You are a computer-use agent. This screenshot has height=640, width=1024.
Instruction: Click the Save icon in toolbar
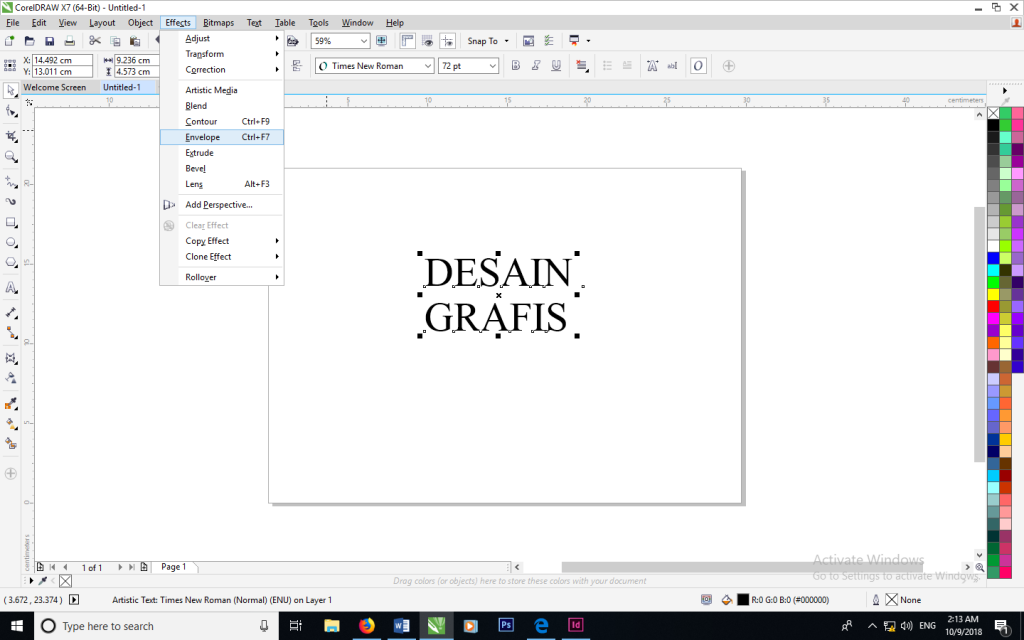click(x=49, y=41)
